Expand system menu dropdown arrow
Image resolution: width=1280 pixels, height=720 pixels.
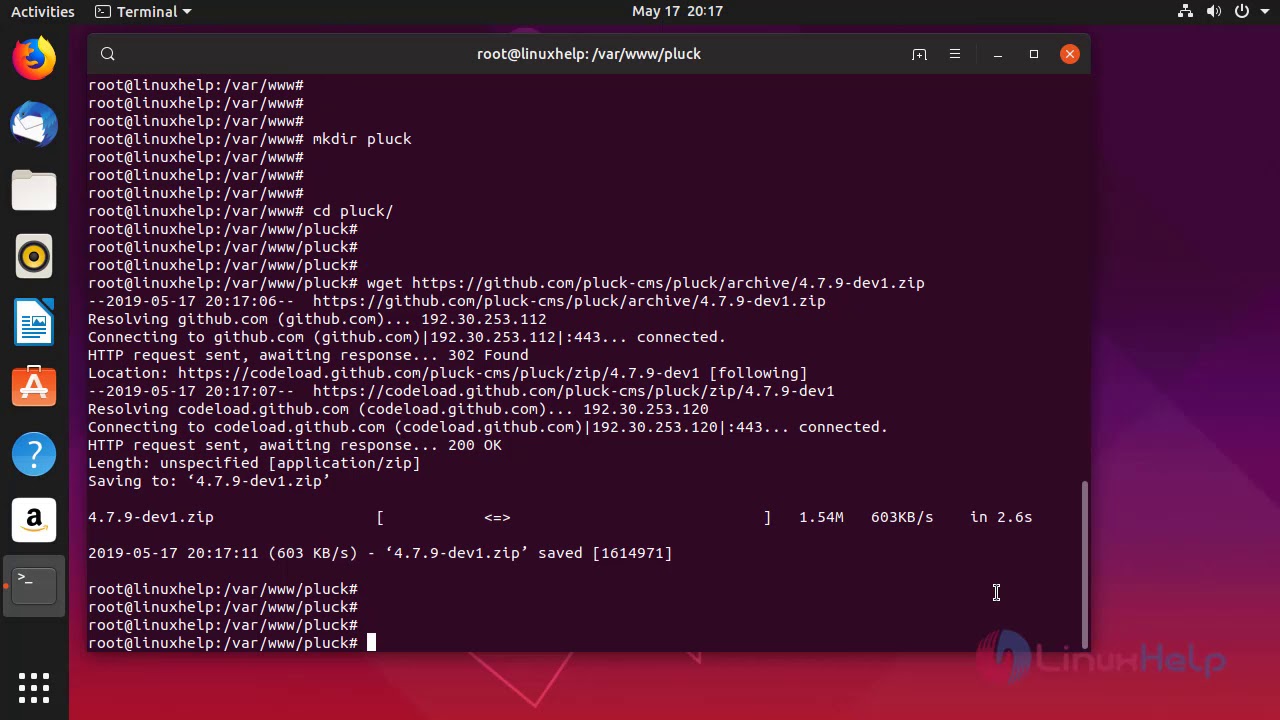pos(1264,12)
